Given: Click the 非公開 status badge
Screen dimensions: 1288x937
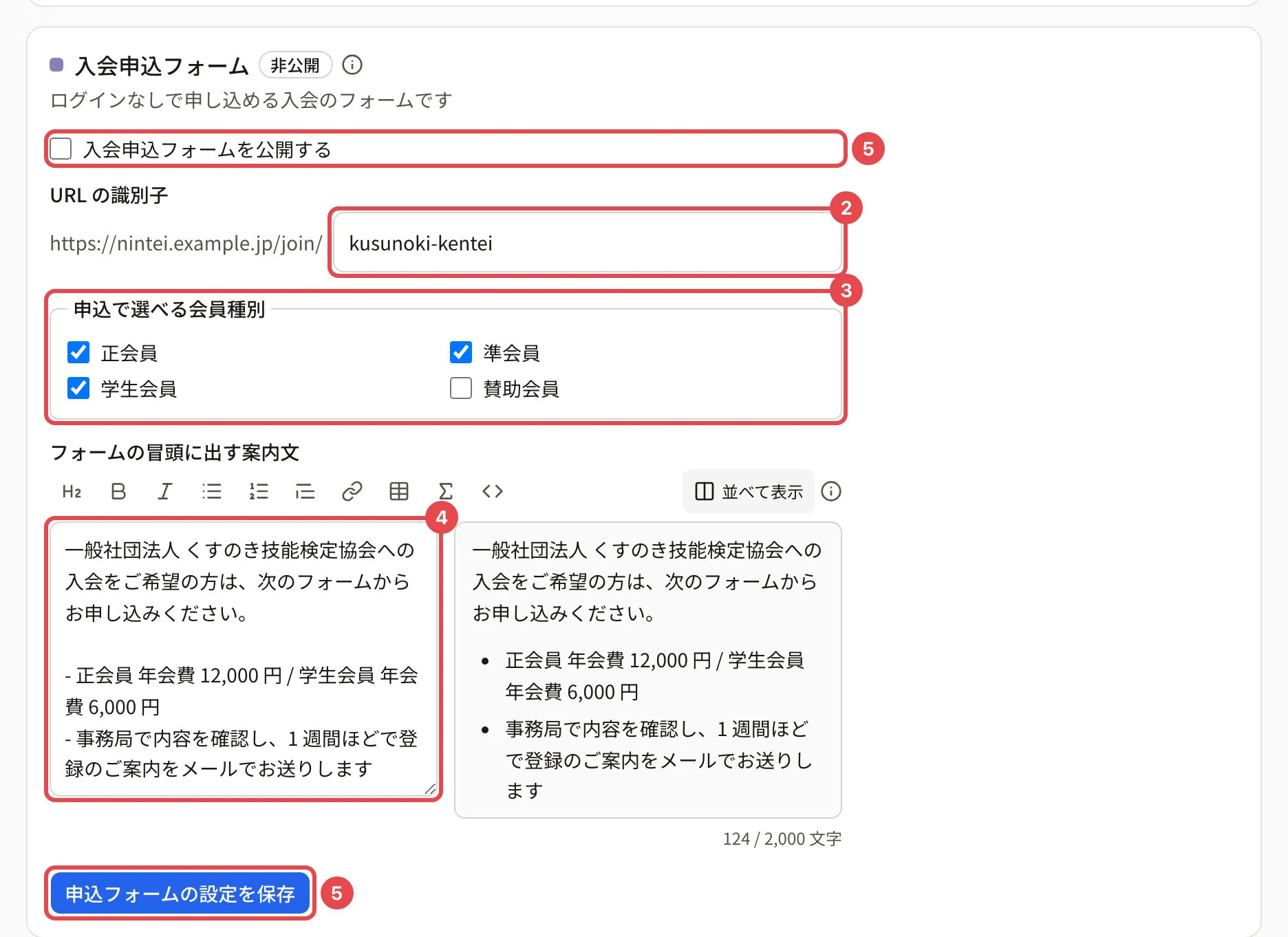Looking at the screenshot, I should (x=295, y=65).
